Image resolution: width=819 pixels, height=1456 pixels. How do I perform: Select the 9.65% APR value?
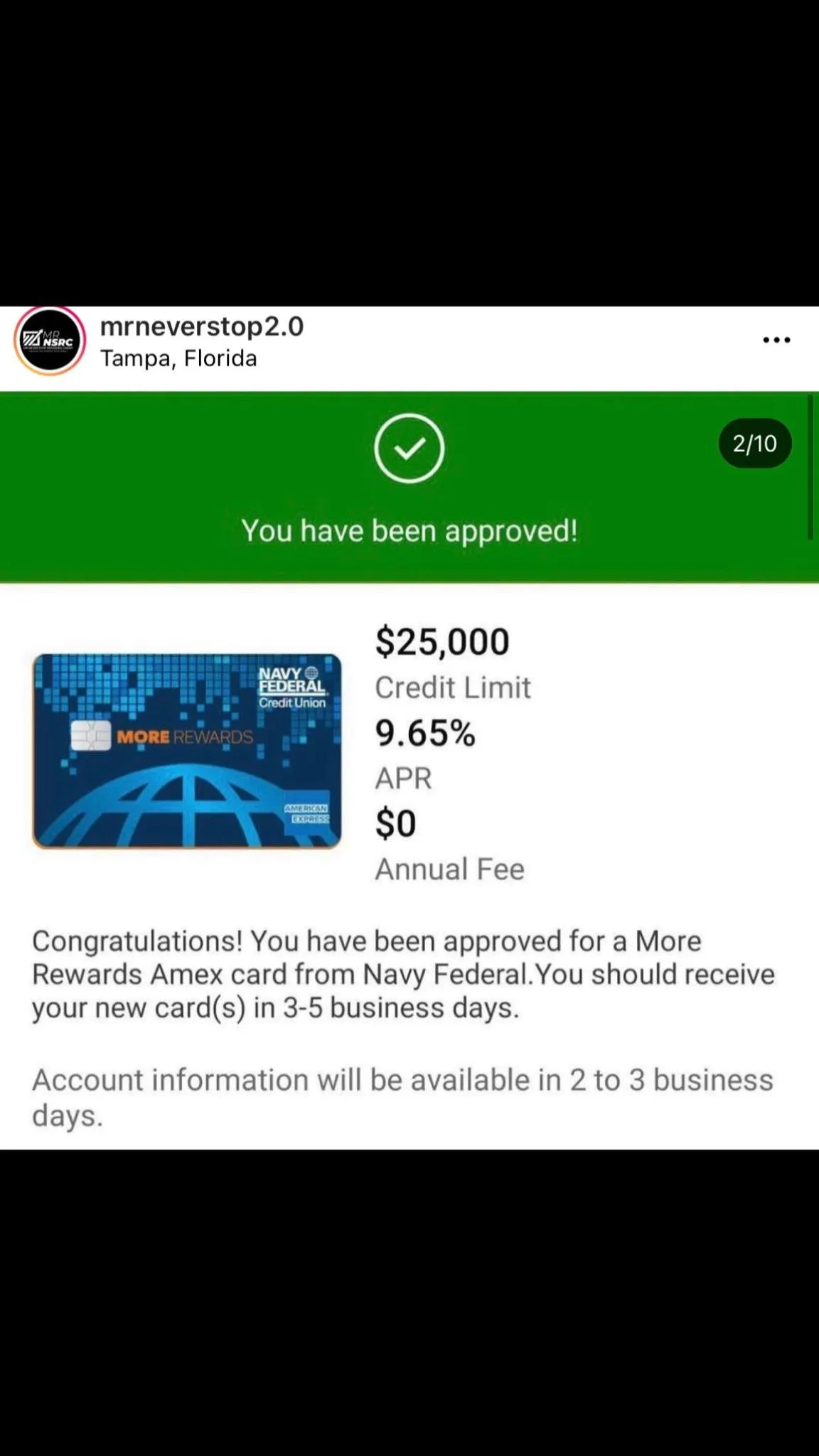425,733
